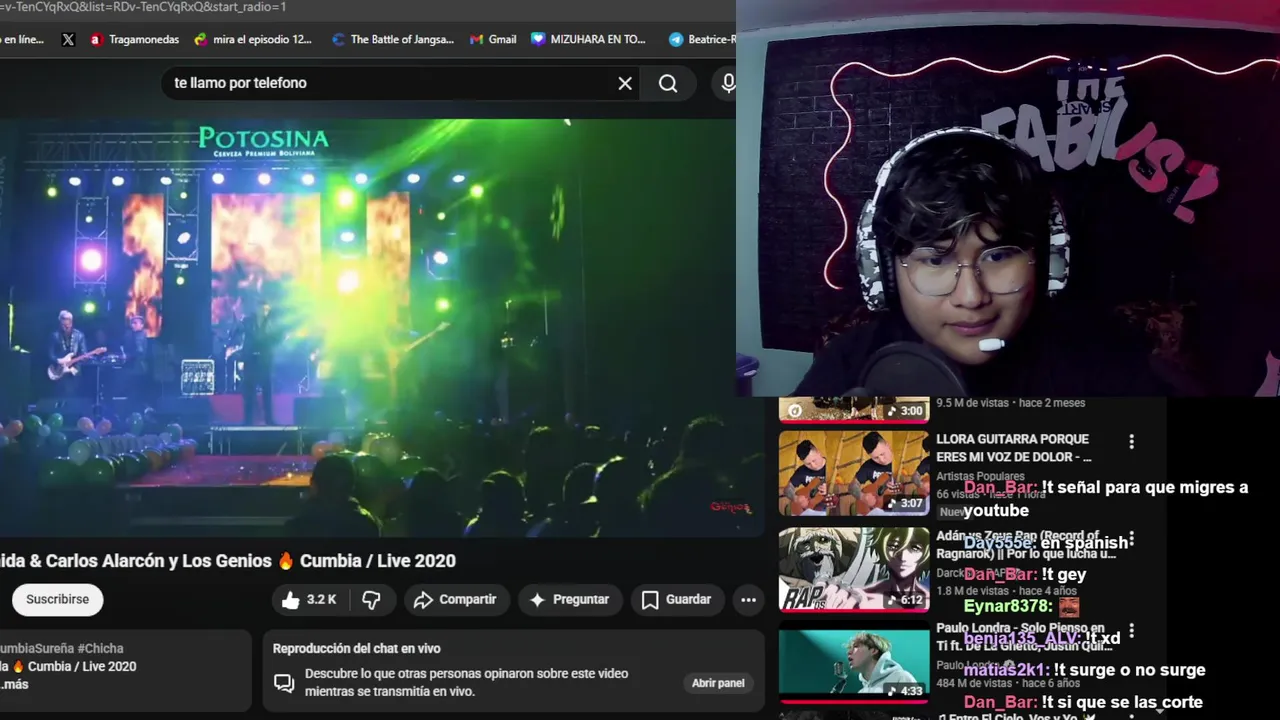Open options menu for Paulo Londra video
The width and height of the screenshot is (1280, 720).
(x=1131, y=631)
